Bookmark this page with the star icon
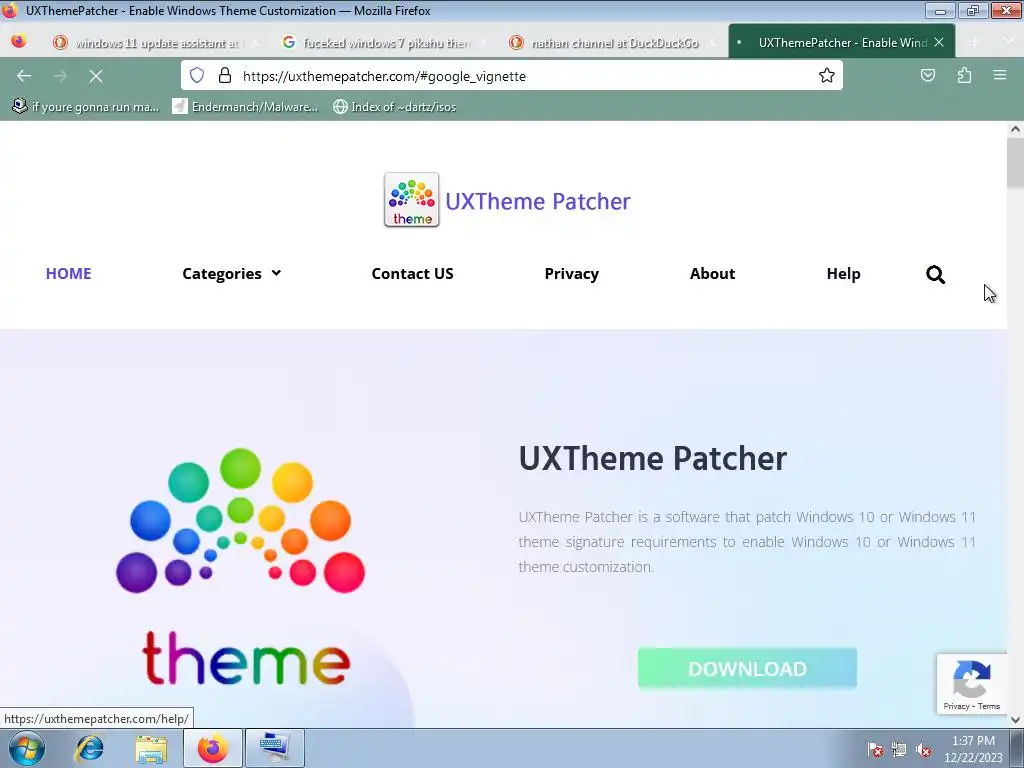Viewport: 1024px width, 768px height. tap(827, 75)
